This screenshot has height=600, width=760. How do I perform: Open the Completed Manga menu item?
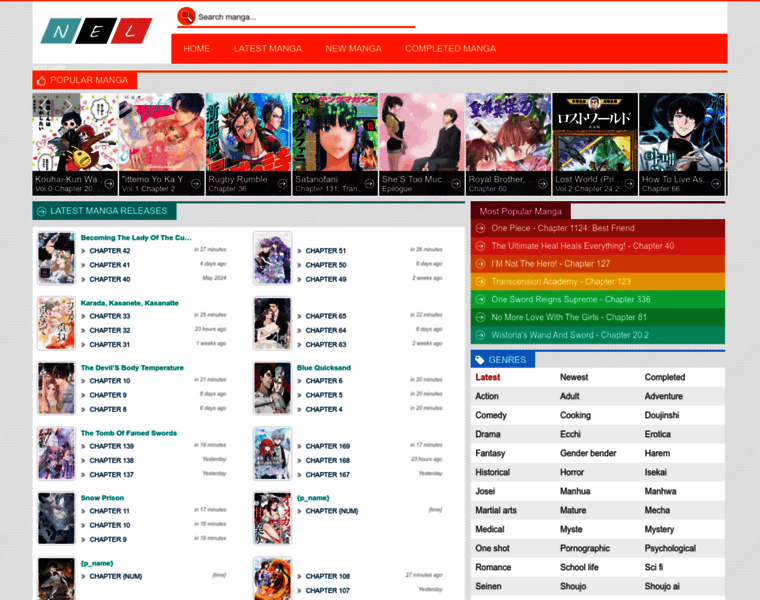[x=450, y=48]
